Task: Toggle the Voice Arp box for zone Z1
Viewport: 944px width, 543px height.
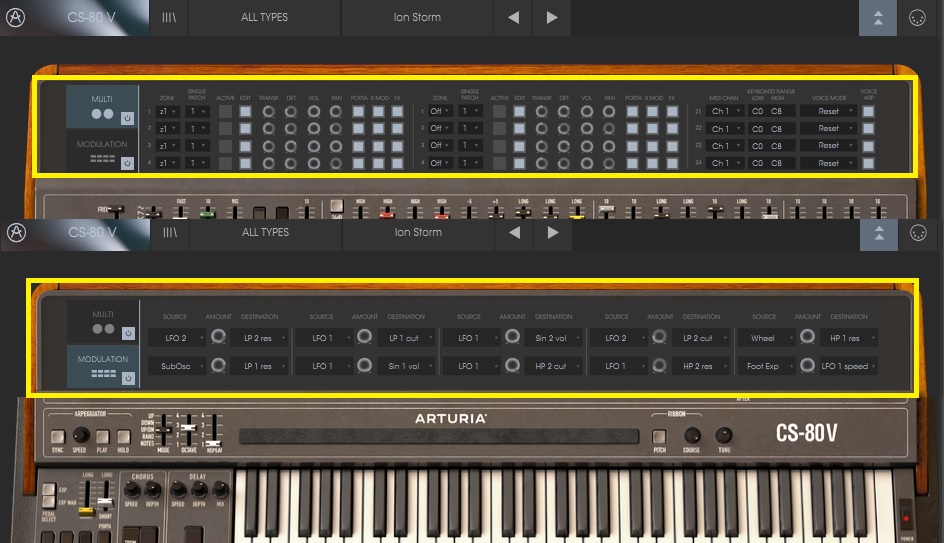Action: 868,111
